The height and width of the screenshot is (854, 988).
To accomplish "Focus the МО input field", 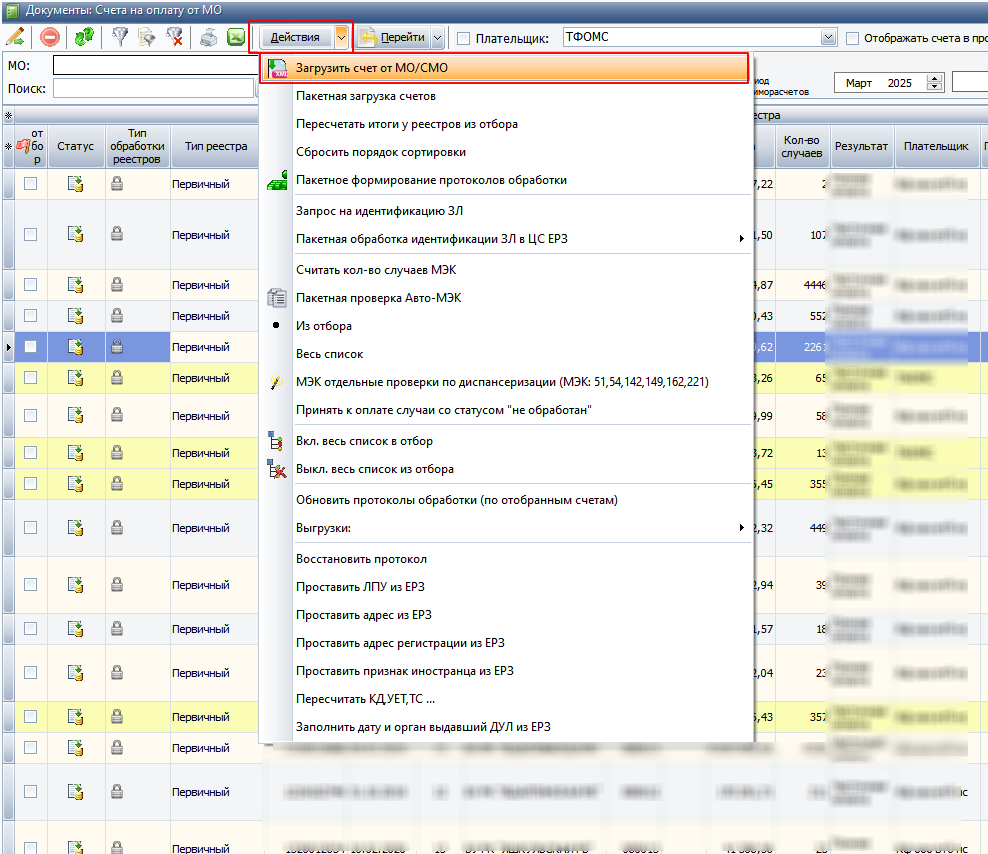I will click(155, 66).
